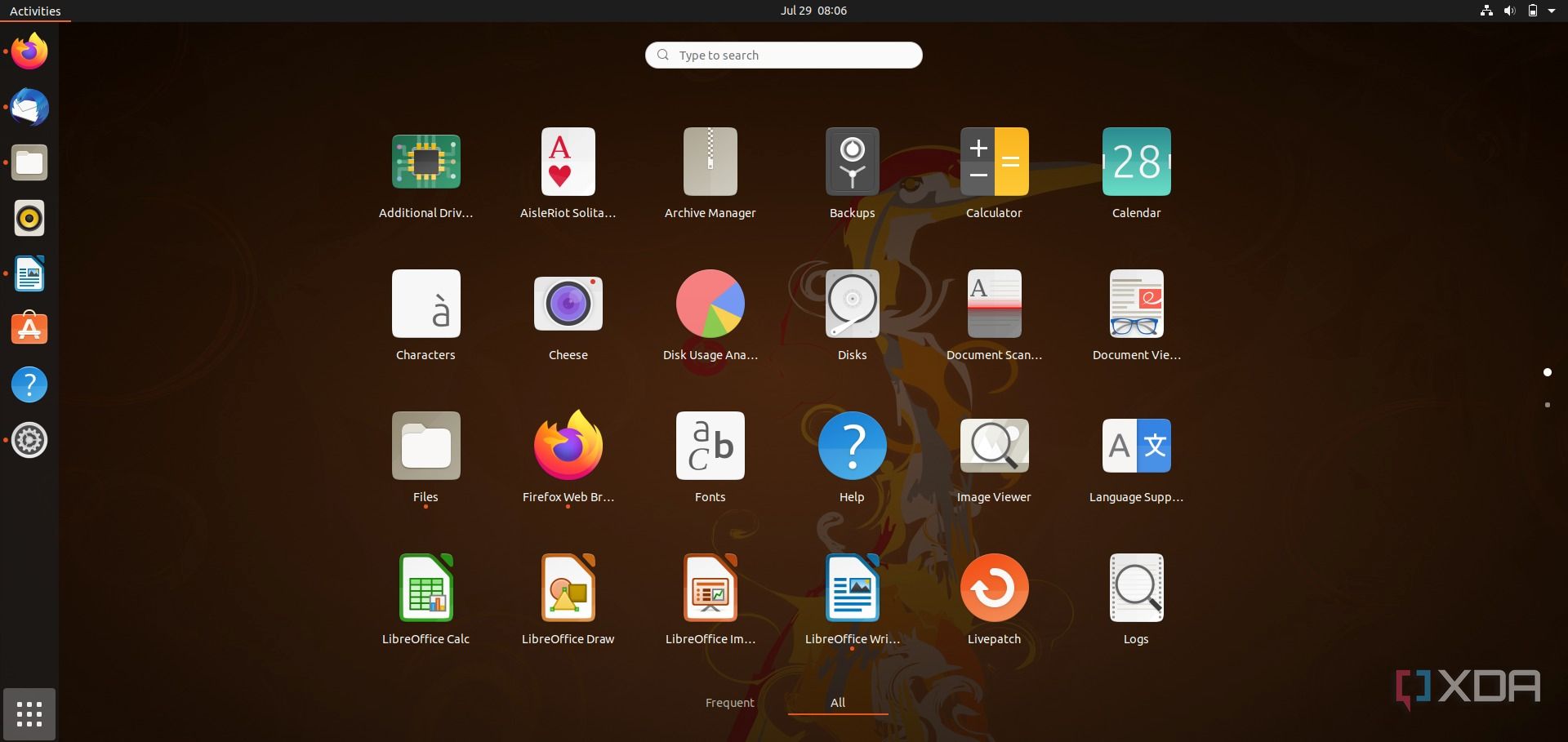
Task: Go to the second app page dot
Action: 1547,405
